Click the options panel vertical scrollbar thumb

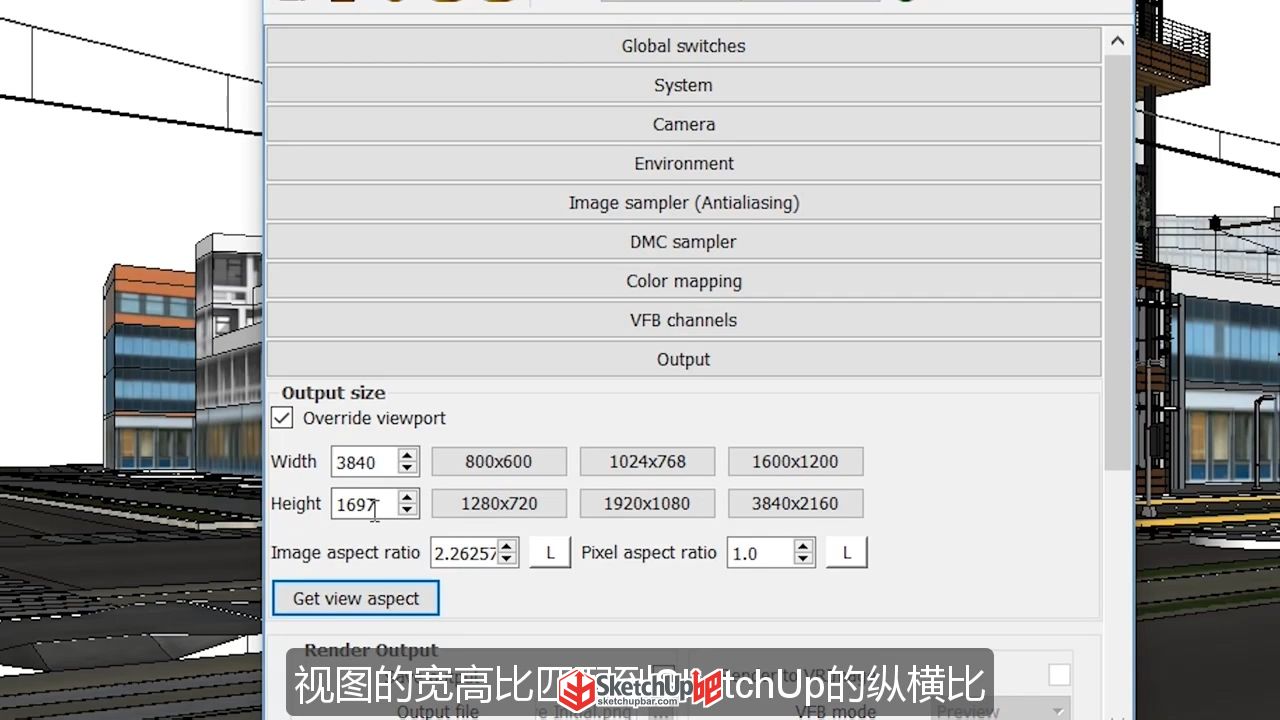pos(1117,262)
